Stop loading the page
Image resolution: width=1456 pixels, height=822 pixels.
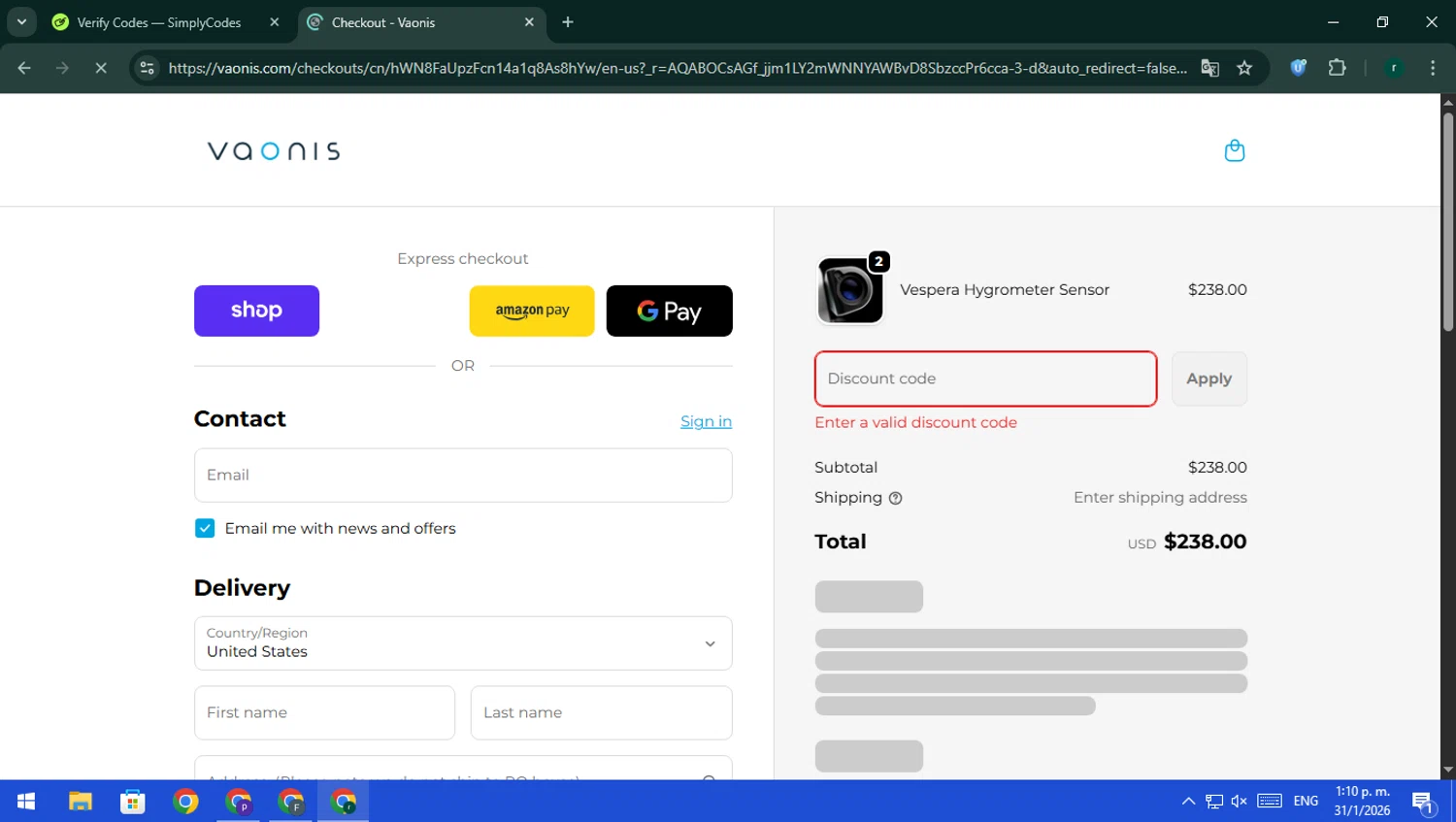[100, 68]
